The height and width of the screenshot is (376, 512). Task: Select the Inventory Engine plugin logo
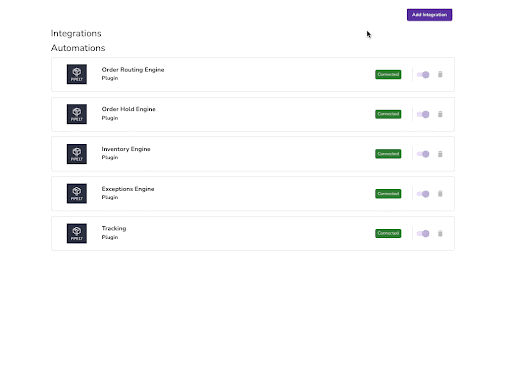77,154
